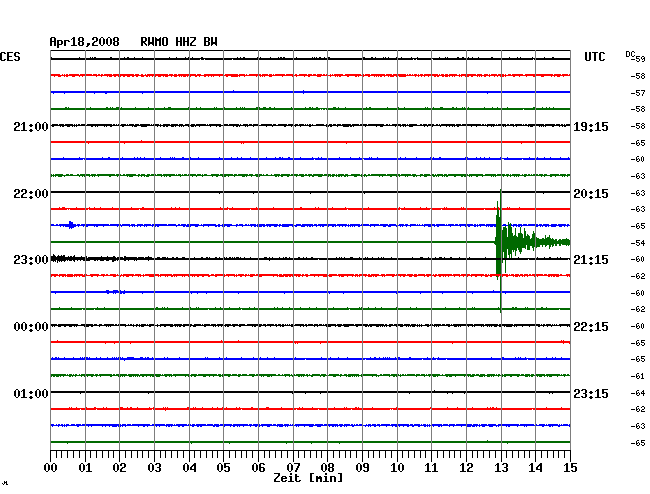Click the "23:15" UTC time label

591,393
